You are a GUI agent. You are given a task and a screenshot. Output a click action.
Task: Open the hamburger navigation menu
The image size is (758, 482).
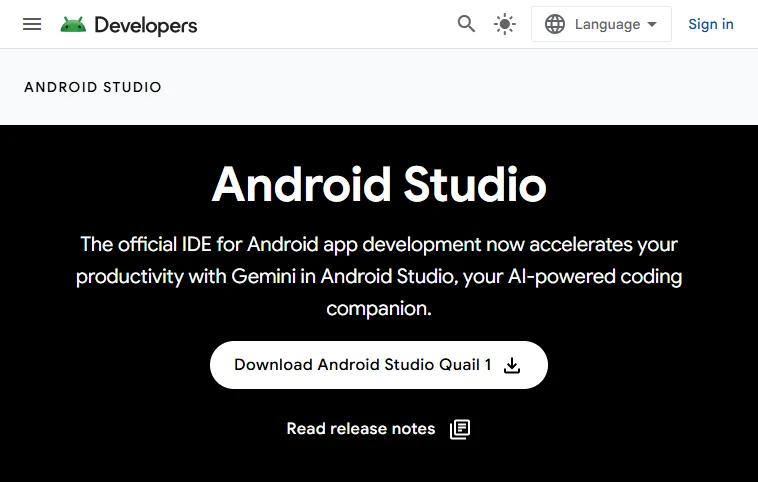(32, 24)
